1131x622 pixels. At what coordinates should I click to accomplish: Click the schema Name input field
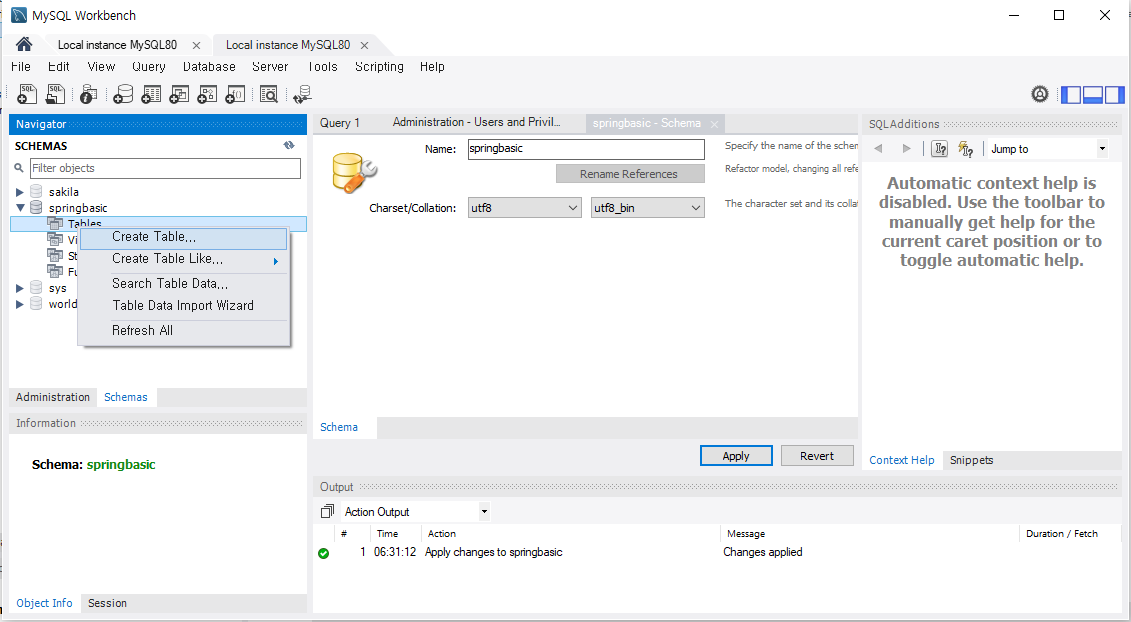(x=586, y=149)
